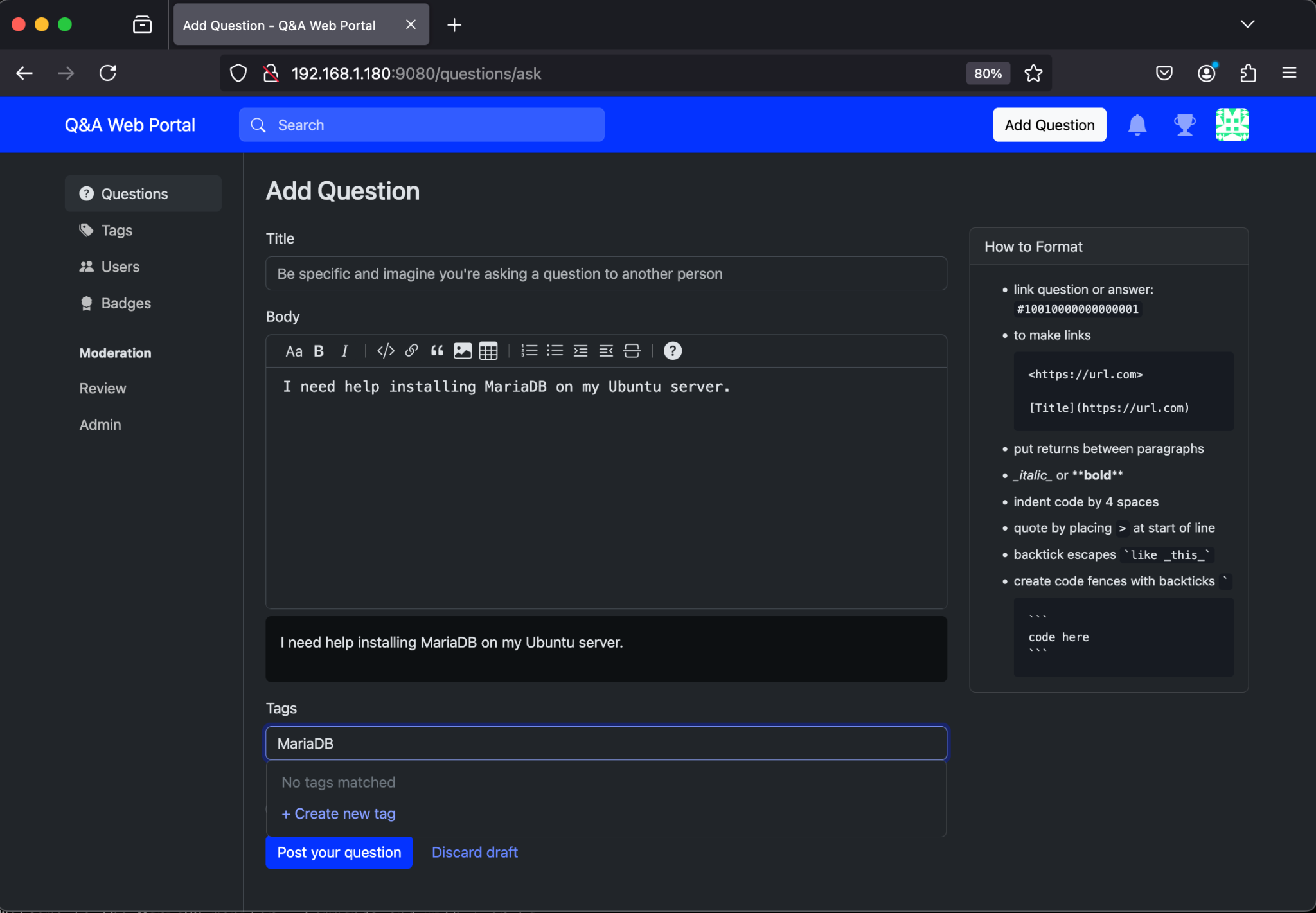The image size is (1316, 913).
Task: Open your profile avatar menu
Action: tap(1232, 125)
